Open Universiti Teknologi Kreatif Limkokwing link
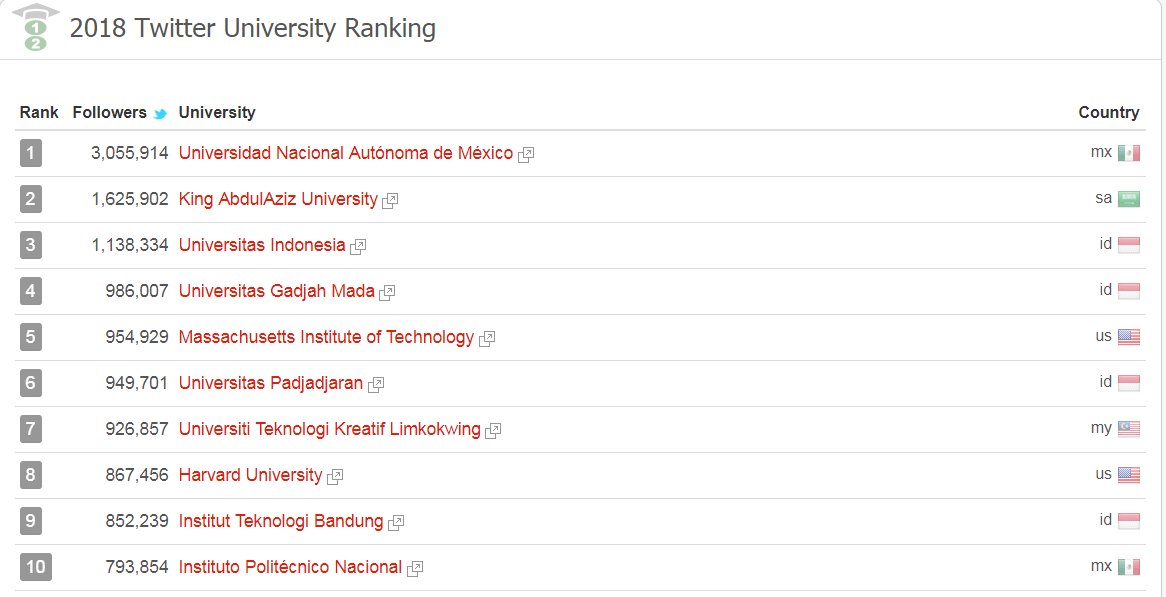 coord(329,429)
